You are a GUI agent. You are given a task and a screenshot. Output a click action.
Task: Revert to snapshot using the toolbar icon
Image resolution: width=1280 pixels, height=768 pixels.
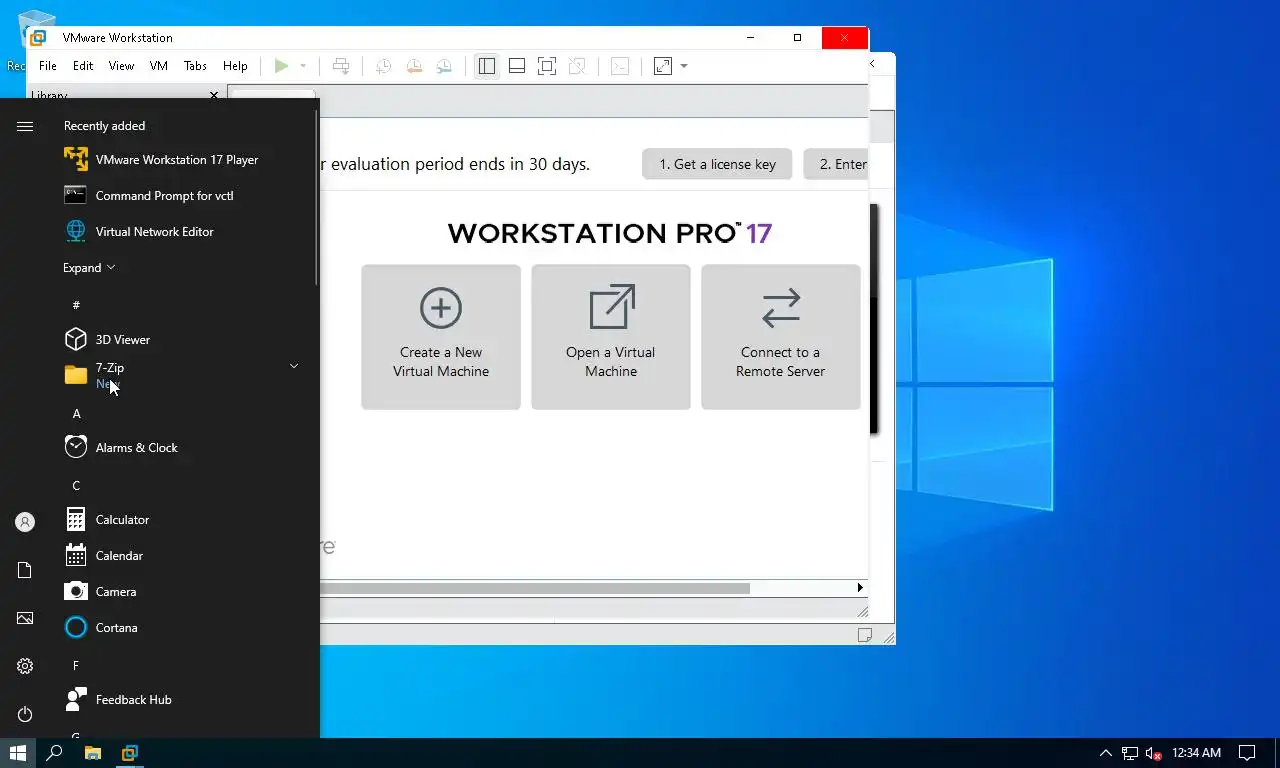click(414, 66)
